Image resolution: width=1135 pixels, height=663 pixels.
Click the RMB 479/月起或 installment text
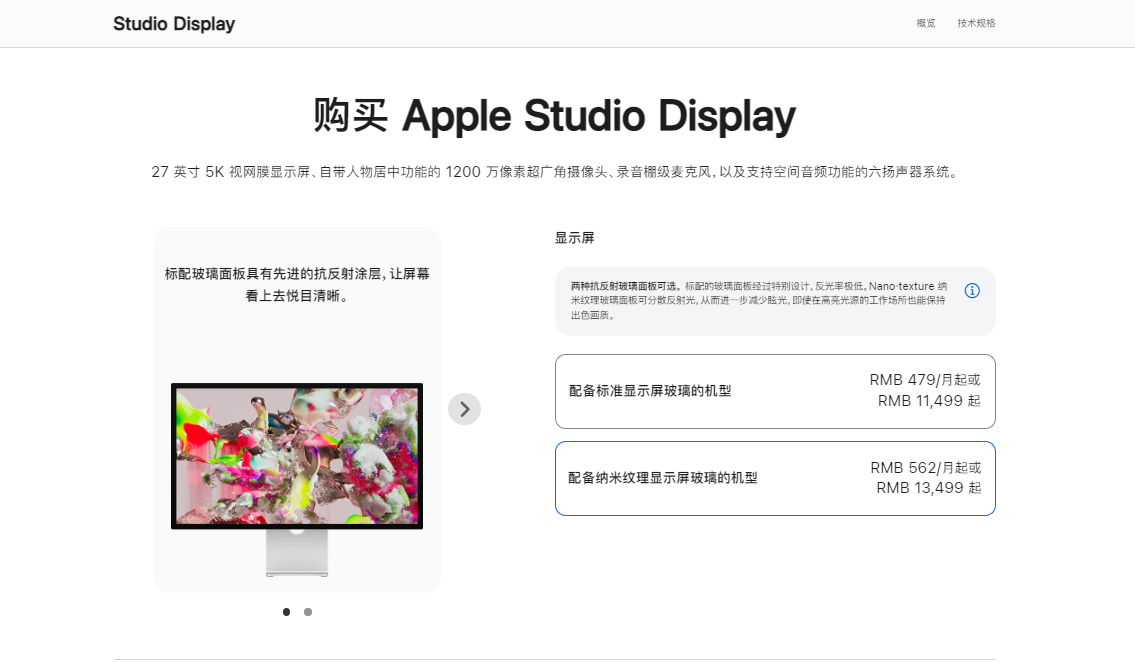[925, 380]
